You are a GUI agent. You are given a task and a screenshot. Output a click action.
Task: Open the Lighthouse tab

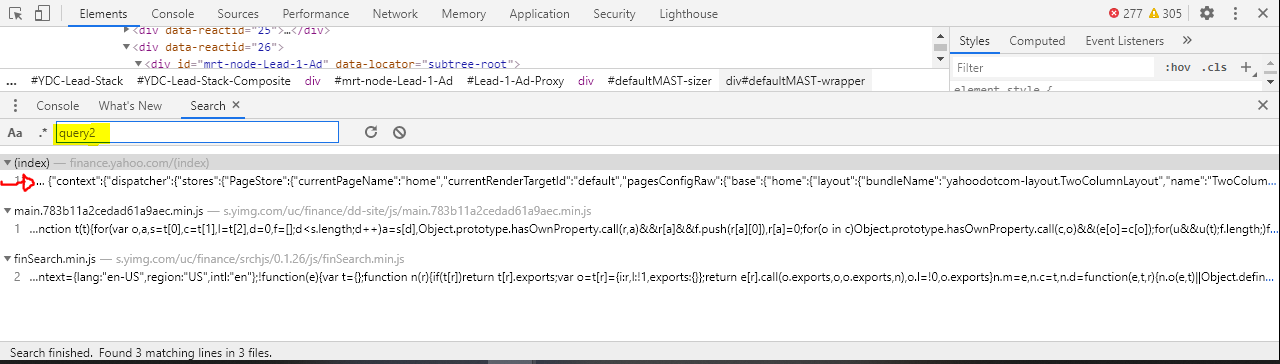point(688,14)
